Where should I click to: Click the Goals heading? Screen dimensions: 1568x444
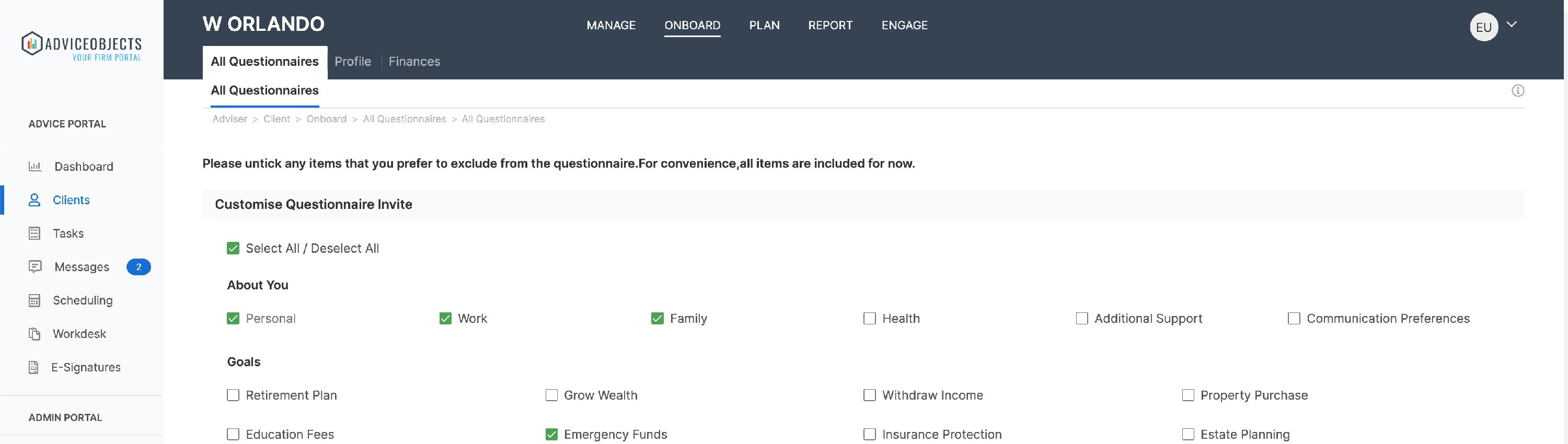coord(244,361)
